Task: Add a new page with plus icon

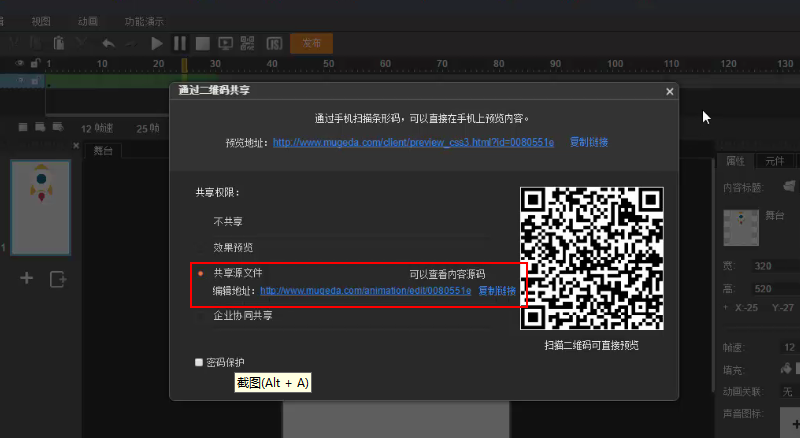Action: click(x=27, y=278)
